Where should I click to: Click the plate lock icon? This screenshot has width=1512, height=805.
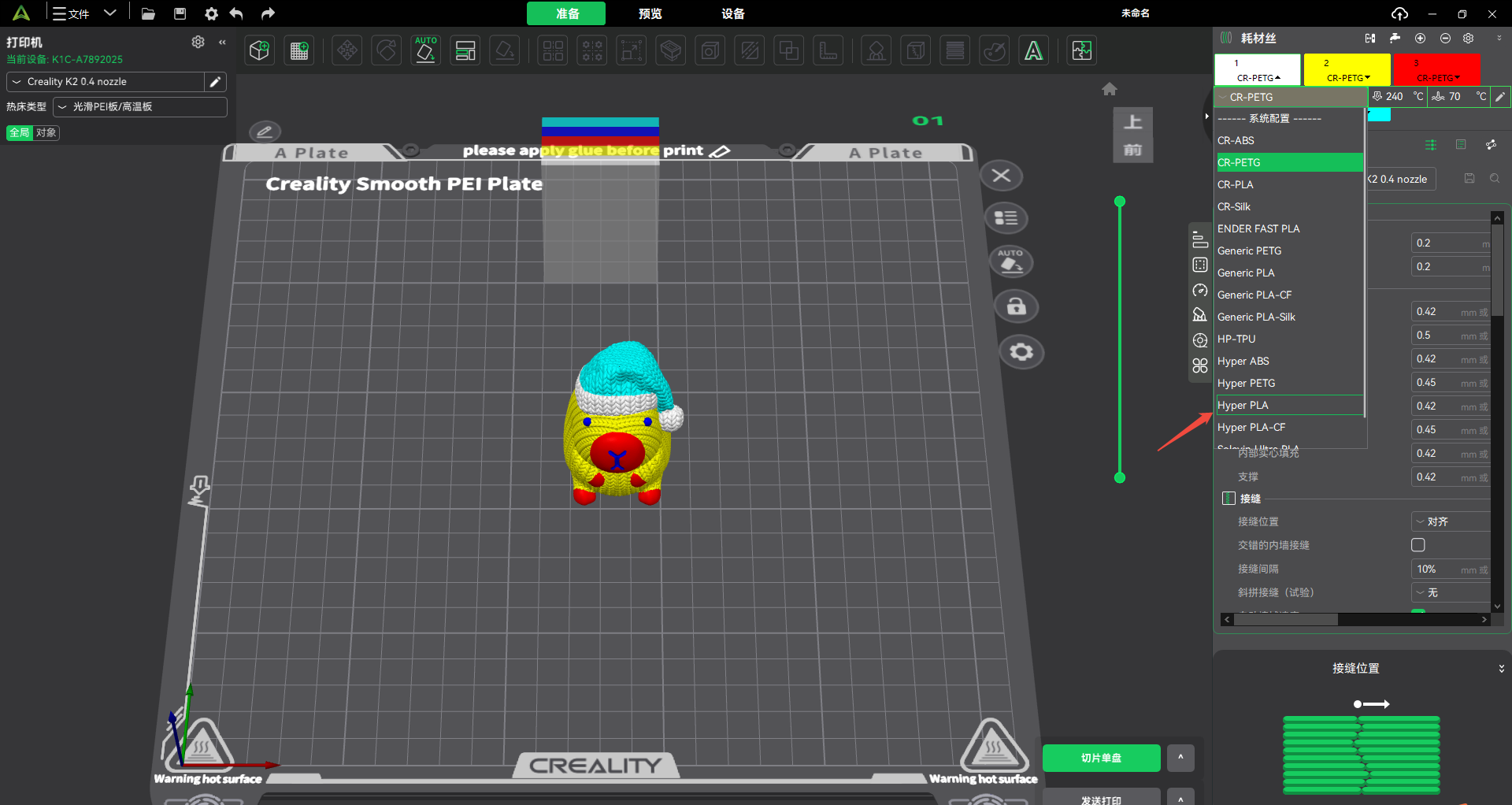pos(1017,306)
